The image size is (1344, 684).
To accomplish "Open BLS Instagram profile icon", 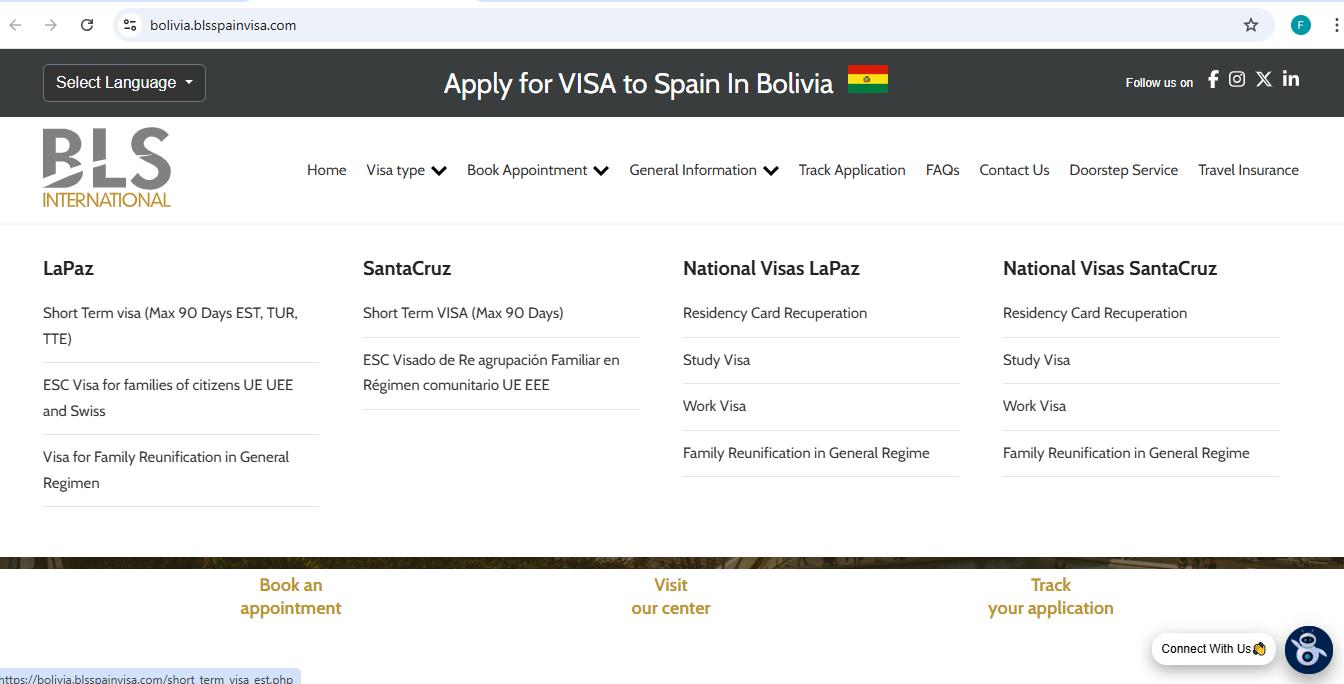I will click(x=1237, y=80).
